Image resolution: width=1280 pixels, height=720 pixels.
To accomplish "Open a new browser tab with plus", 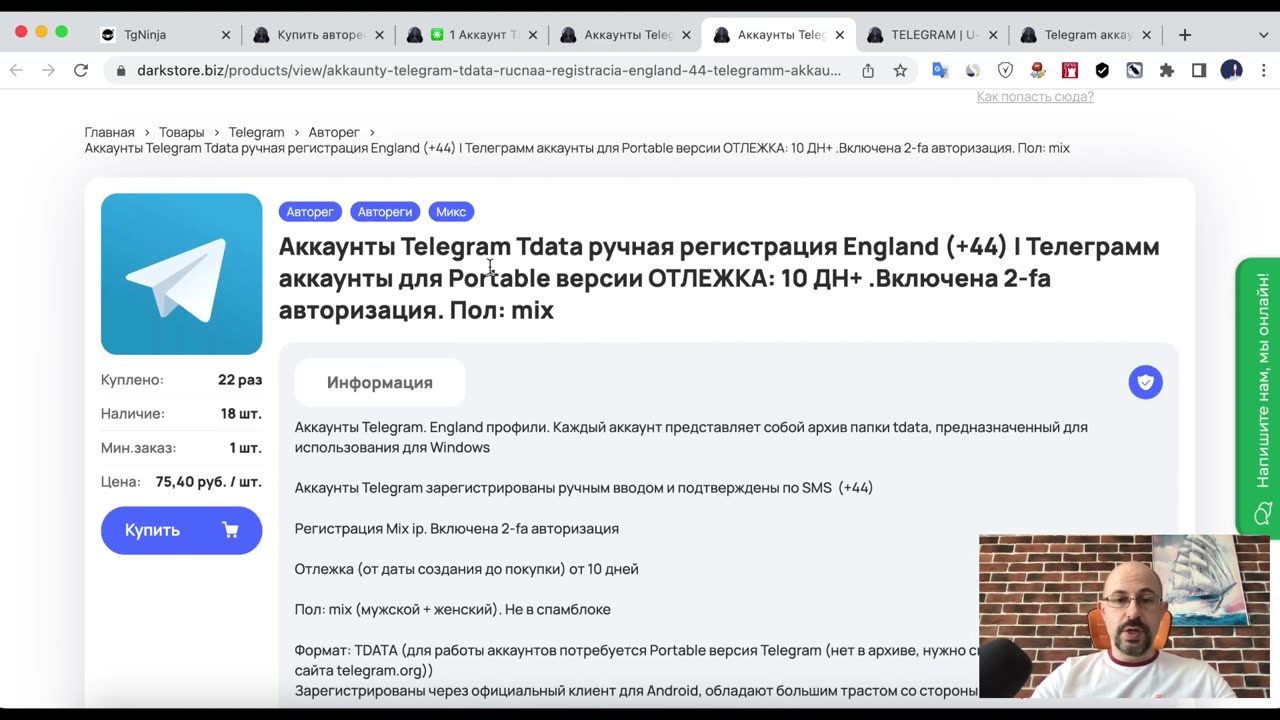I will click(x=1185, y=34).
